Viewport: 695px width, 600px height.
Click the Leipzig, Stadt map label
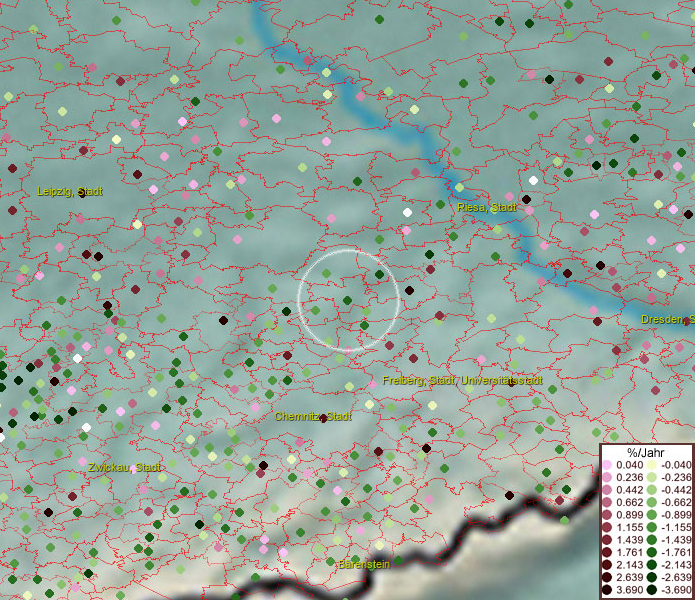pos(70,191)
